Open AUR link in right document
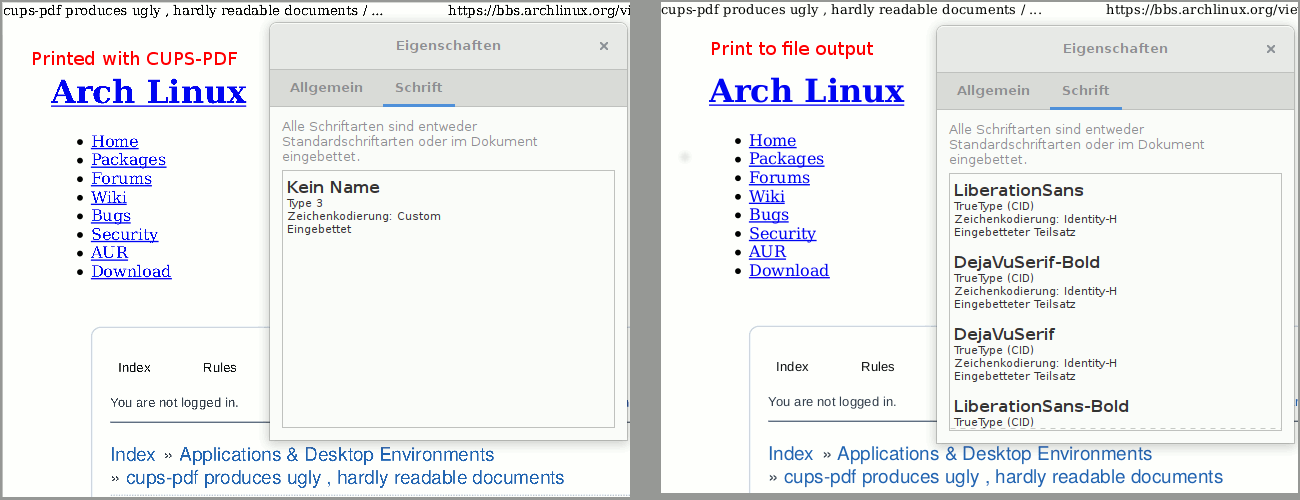This screenshot has height=500, width=1300. pos(768,252)
